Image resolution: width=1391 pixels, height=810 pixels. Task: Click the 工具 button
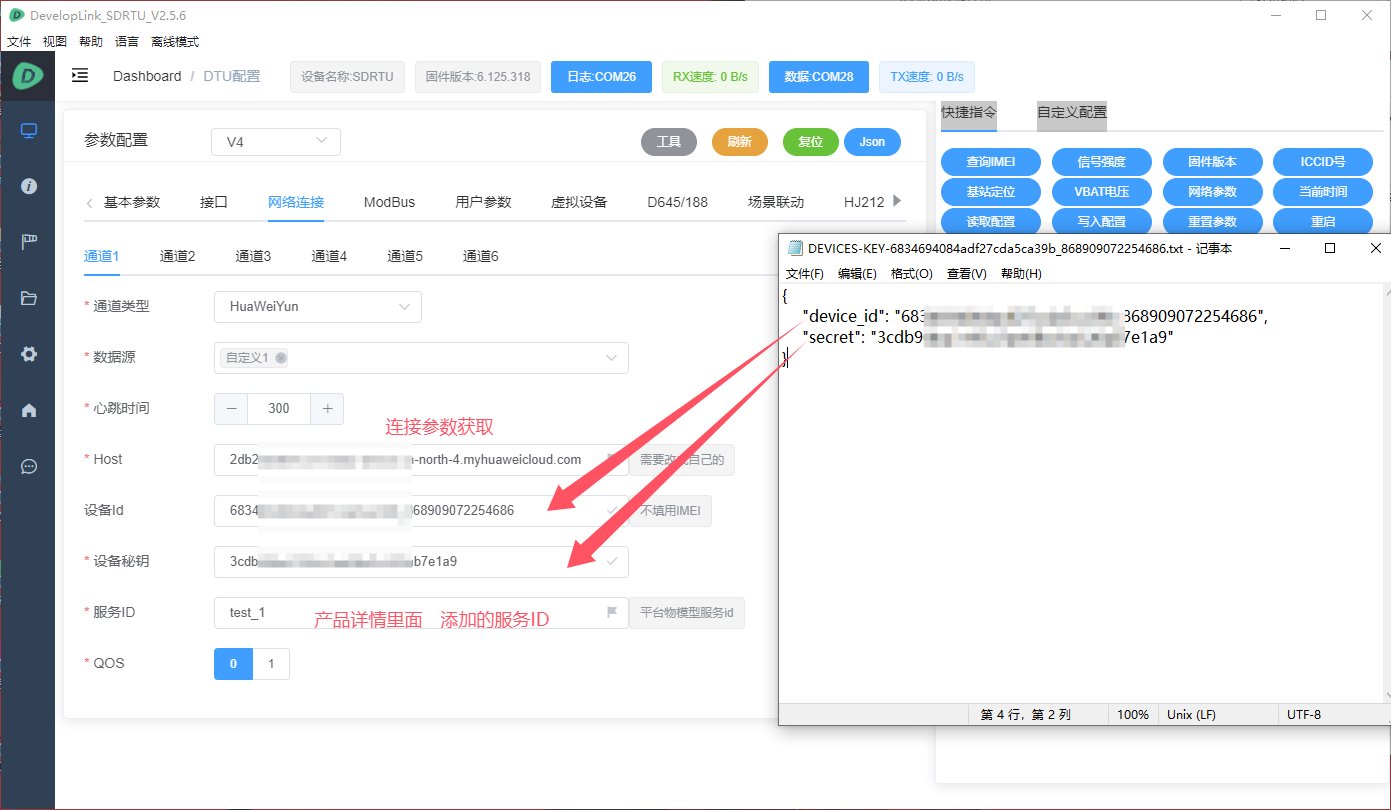coord(669,142)
